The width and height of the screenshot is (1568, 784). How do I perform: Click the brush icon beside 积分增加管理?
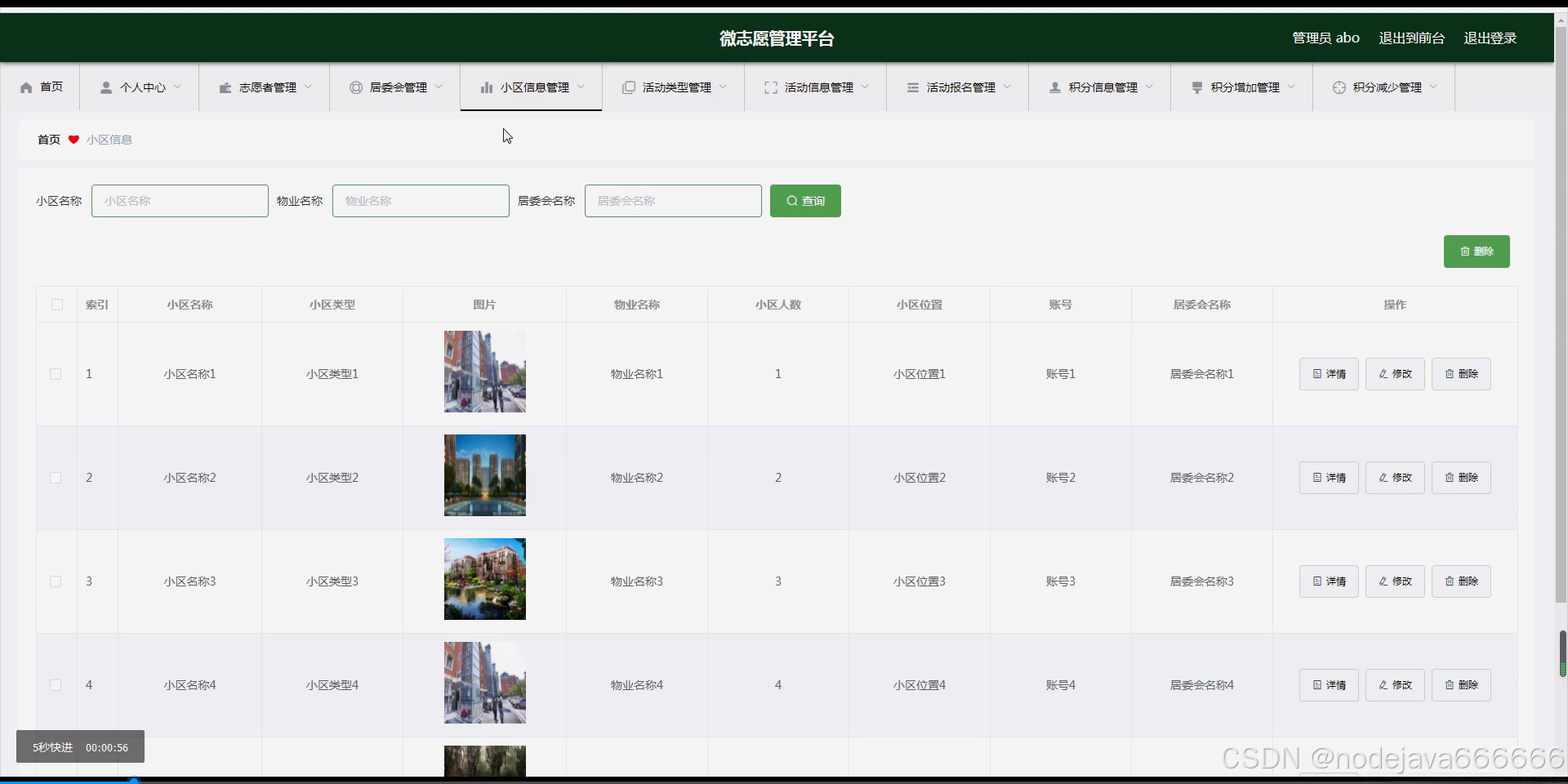pyautogui.click(x=1197, y=87)
